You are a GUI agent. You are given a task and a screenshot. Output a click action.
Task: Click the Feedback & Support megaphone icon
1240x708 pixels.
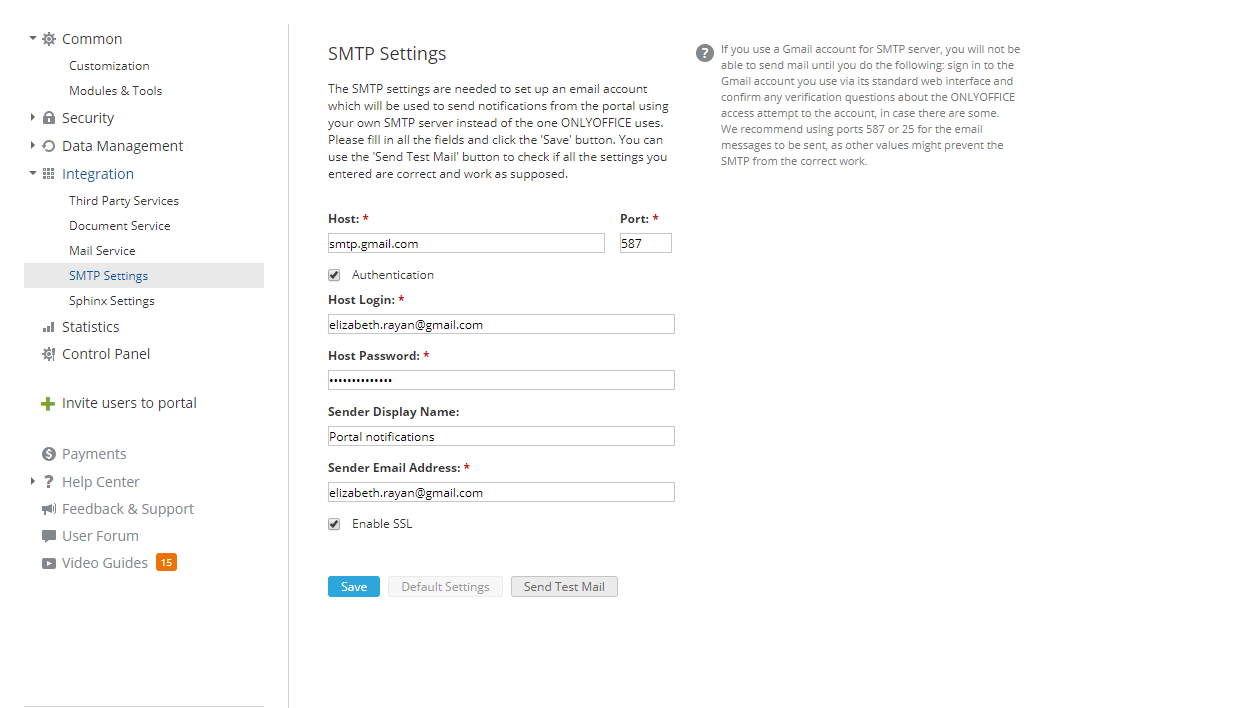49,509
